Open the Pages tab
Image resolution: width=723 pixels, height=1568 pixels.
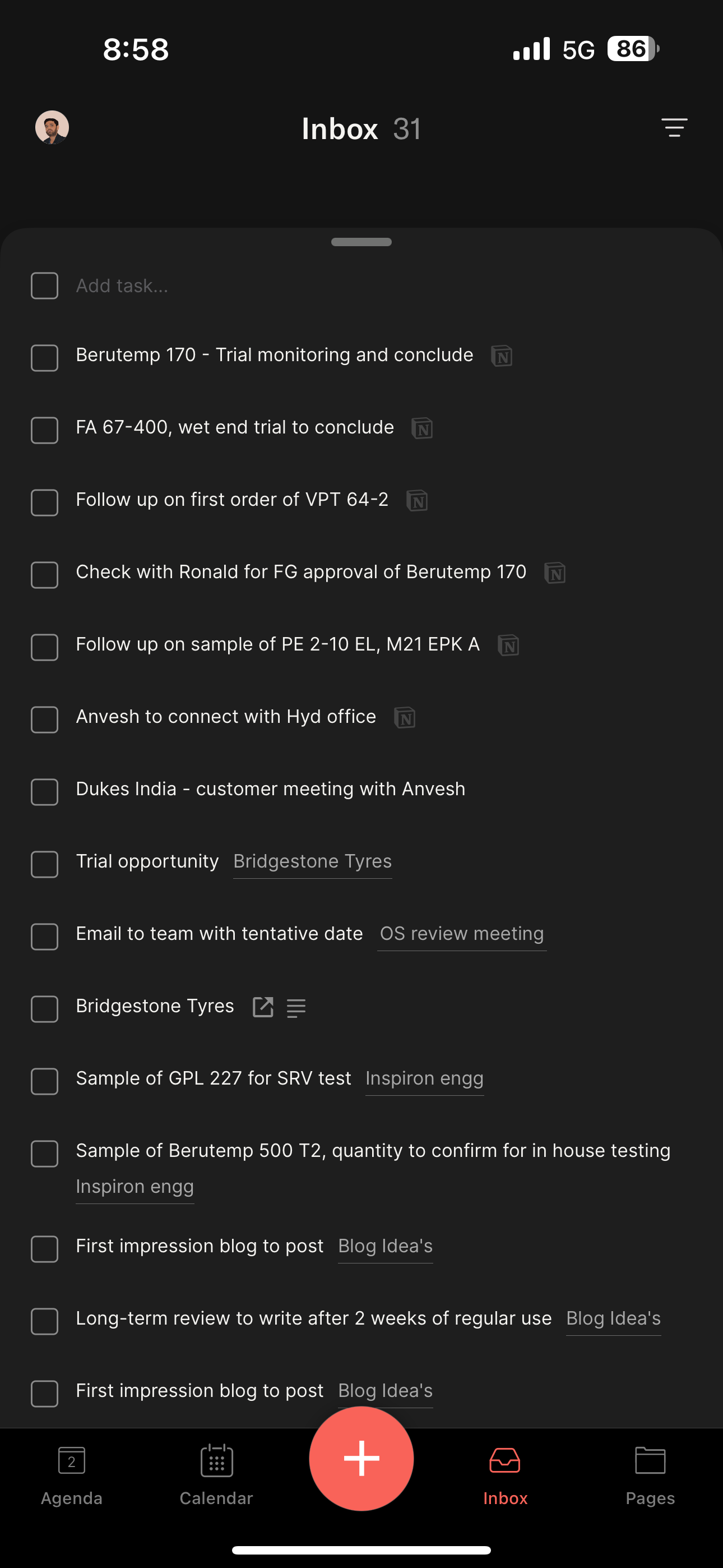(x=650, y=1475)
